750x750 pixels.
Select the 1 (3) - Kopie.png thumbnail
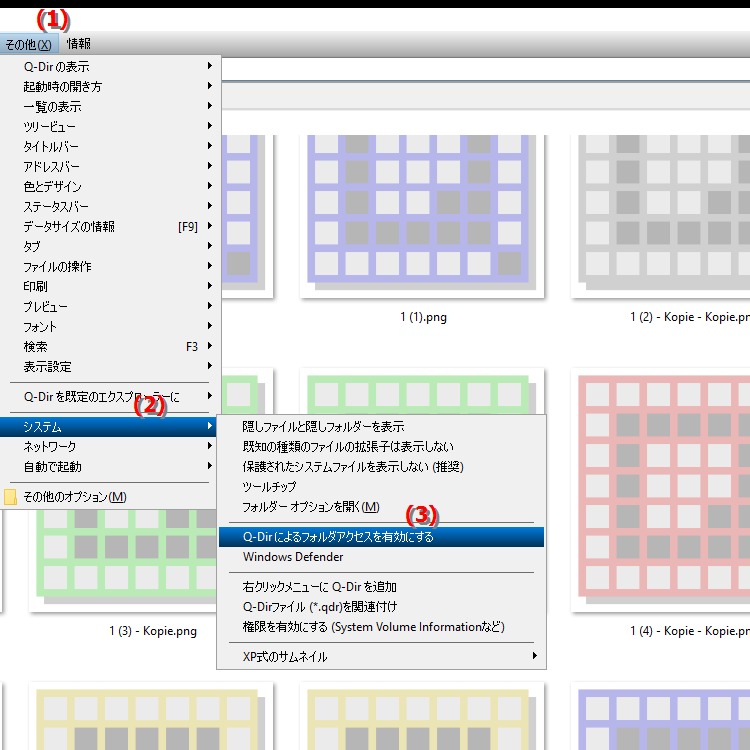[x=122, y=560]
